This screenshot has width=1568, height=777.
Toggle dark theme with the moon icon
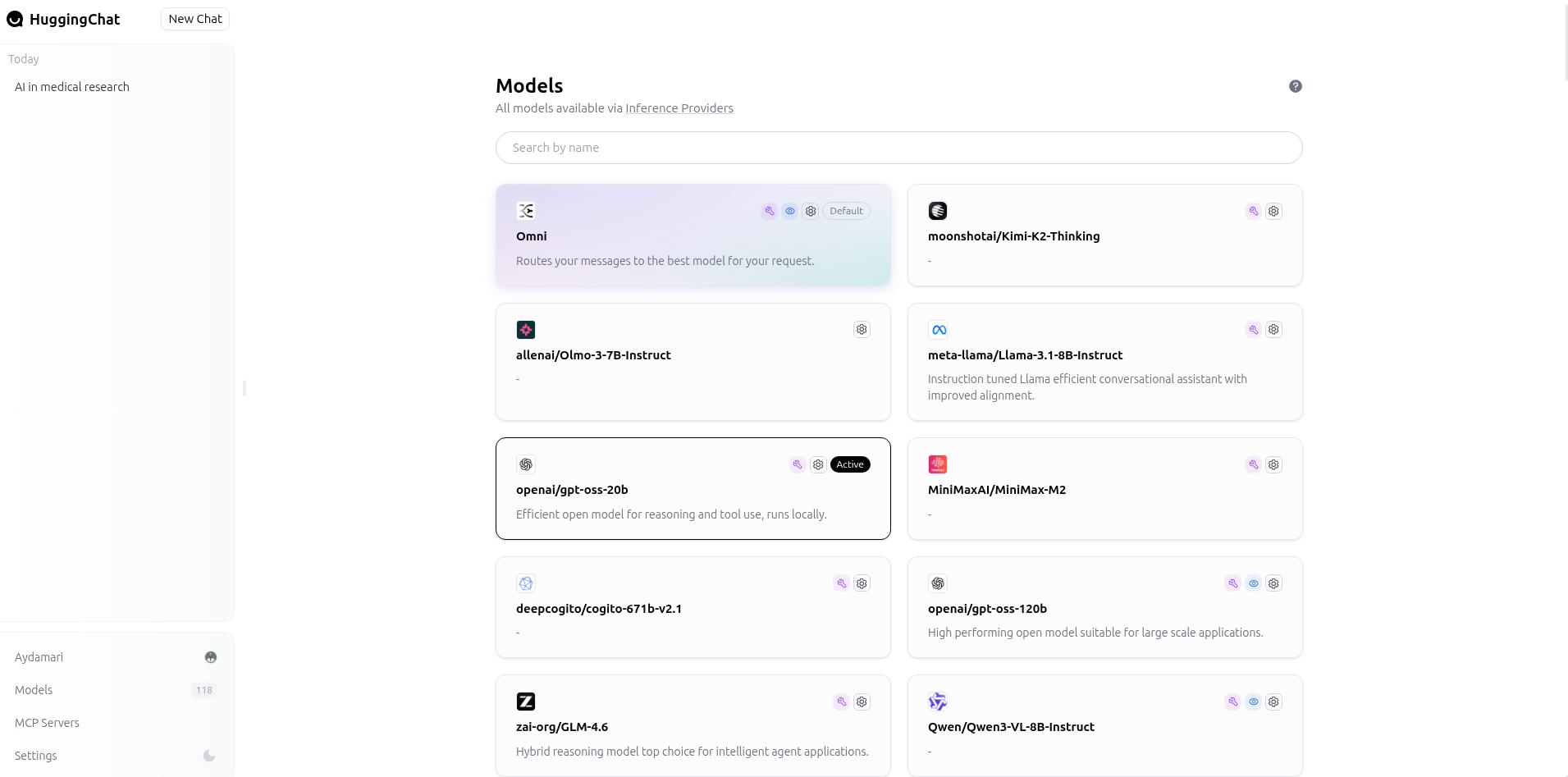click(x=209, y=756)
